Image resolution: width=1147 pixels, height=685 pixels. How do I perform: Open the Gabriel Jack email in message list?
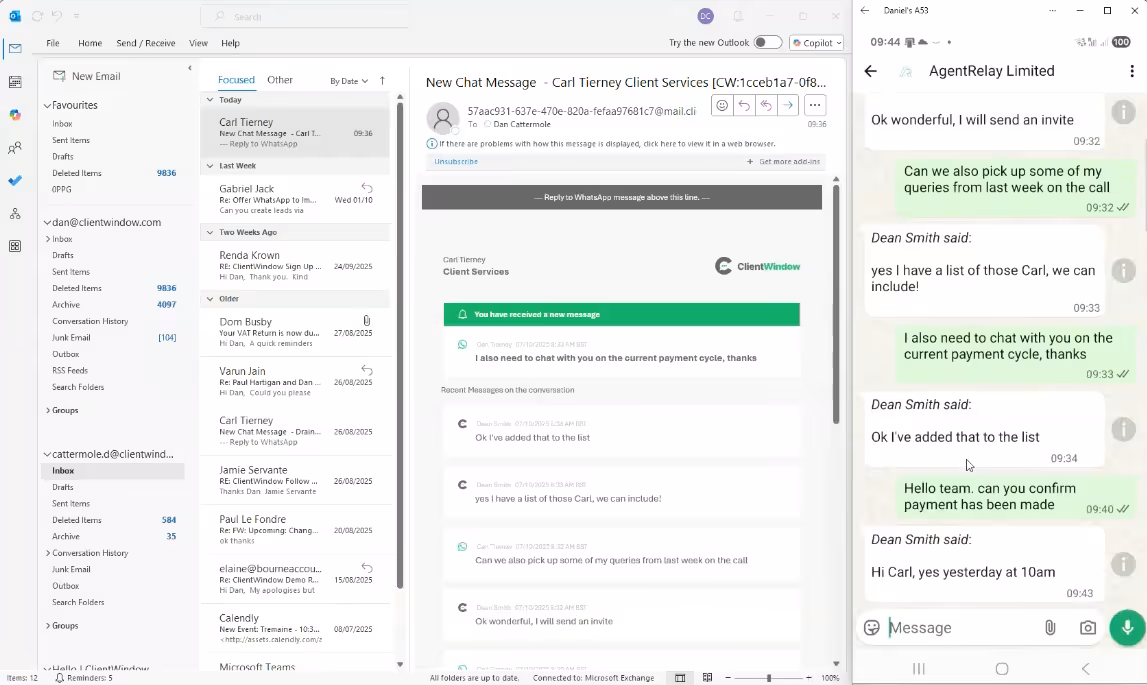pos(296,199)
